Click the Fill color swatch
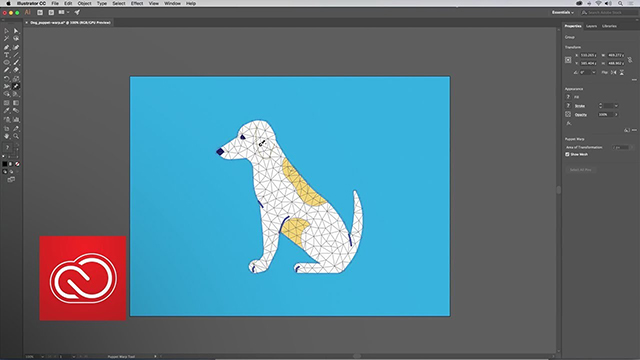The width and height of the screenshot is (640, 360). click(x=568, y=97)
